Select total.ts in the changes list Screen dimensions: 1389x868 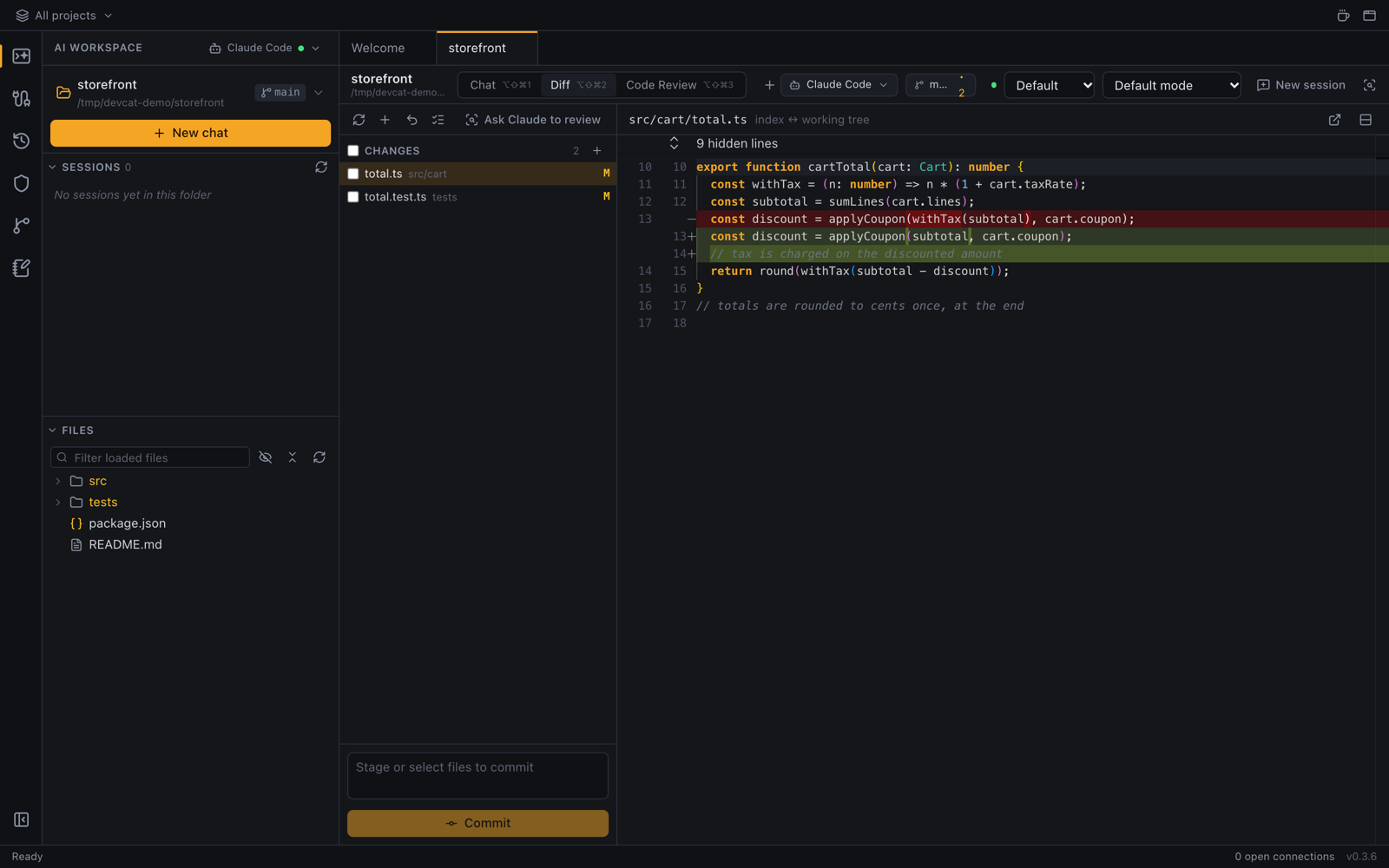pyautogui.click(x=477, y=174)
